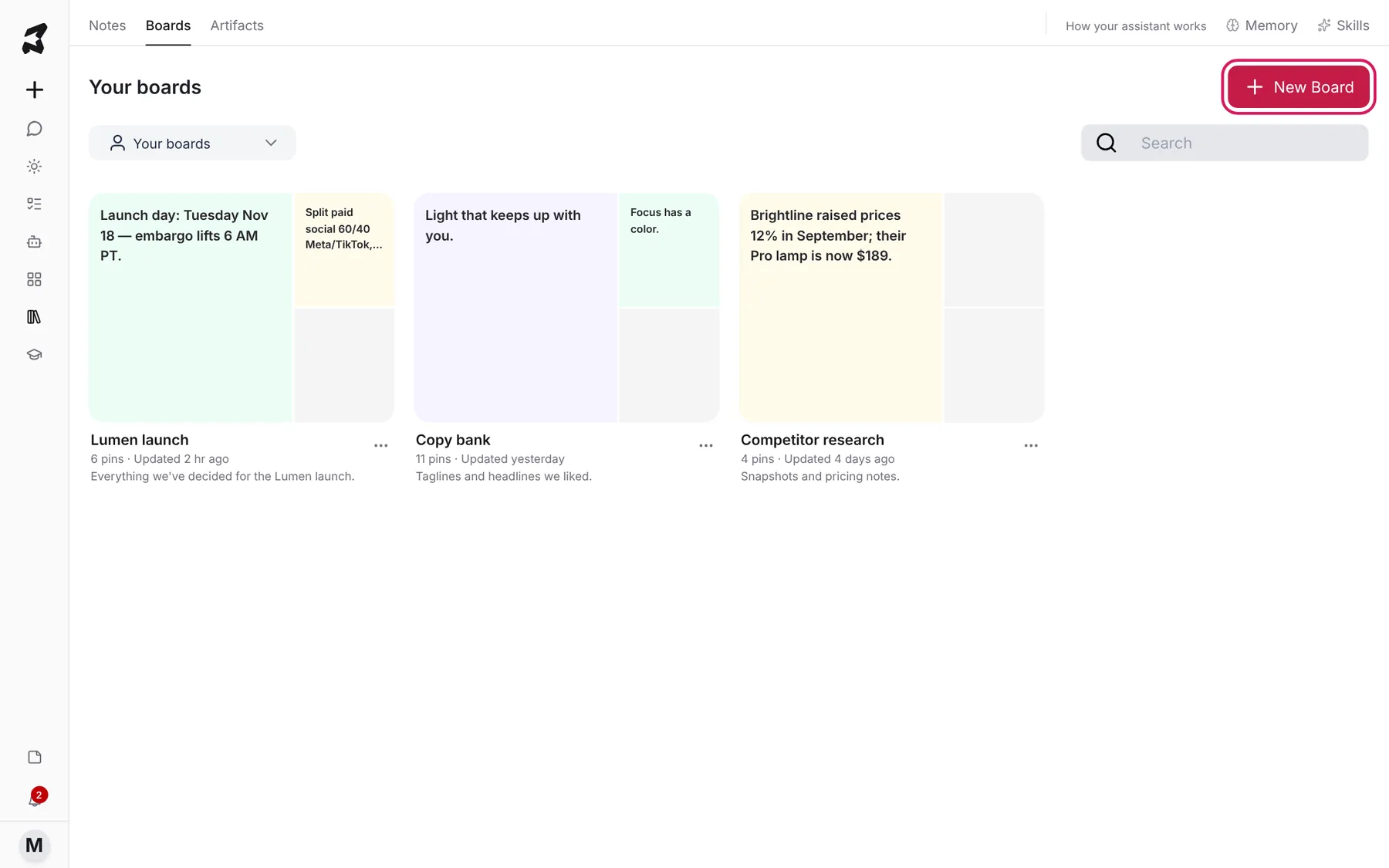
Task: Create a board with New Board
Action: 1299,87
